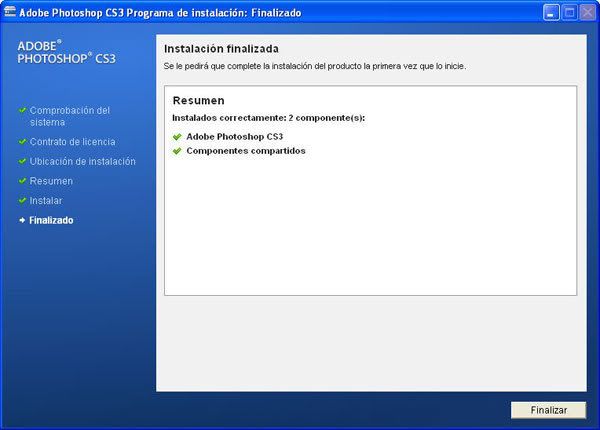
Task: Select the 'Instalar' step in sidebar
Action: (46, 200)
